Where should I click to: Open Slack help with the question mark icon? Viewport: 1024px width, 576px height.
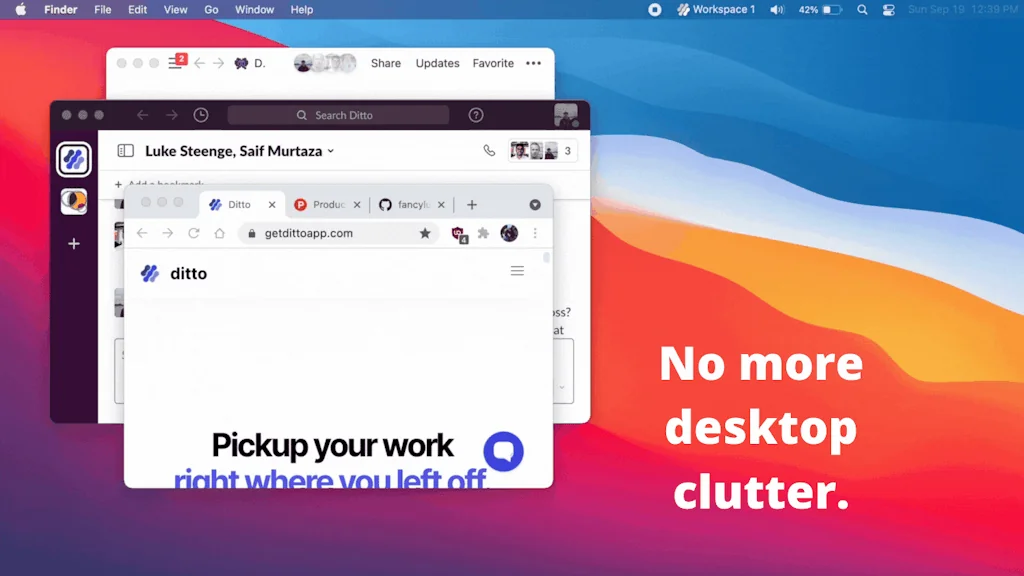pyautogui.click(x=476, y=115)
